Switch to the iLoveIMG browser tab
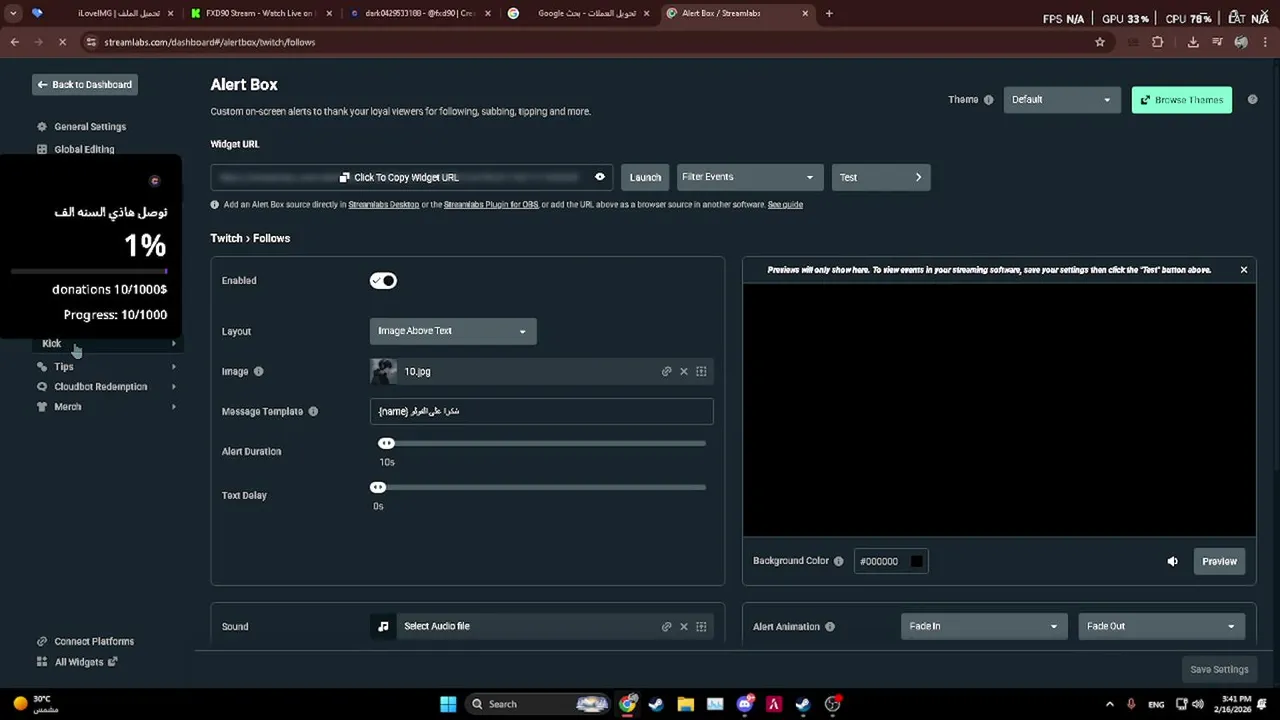Image resolution: width=1280 pixels, height=720 pixels. click(x=105, y=14)
